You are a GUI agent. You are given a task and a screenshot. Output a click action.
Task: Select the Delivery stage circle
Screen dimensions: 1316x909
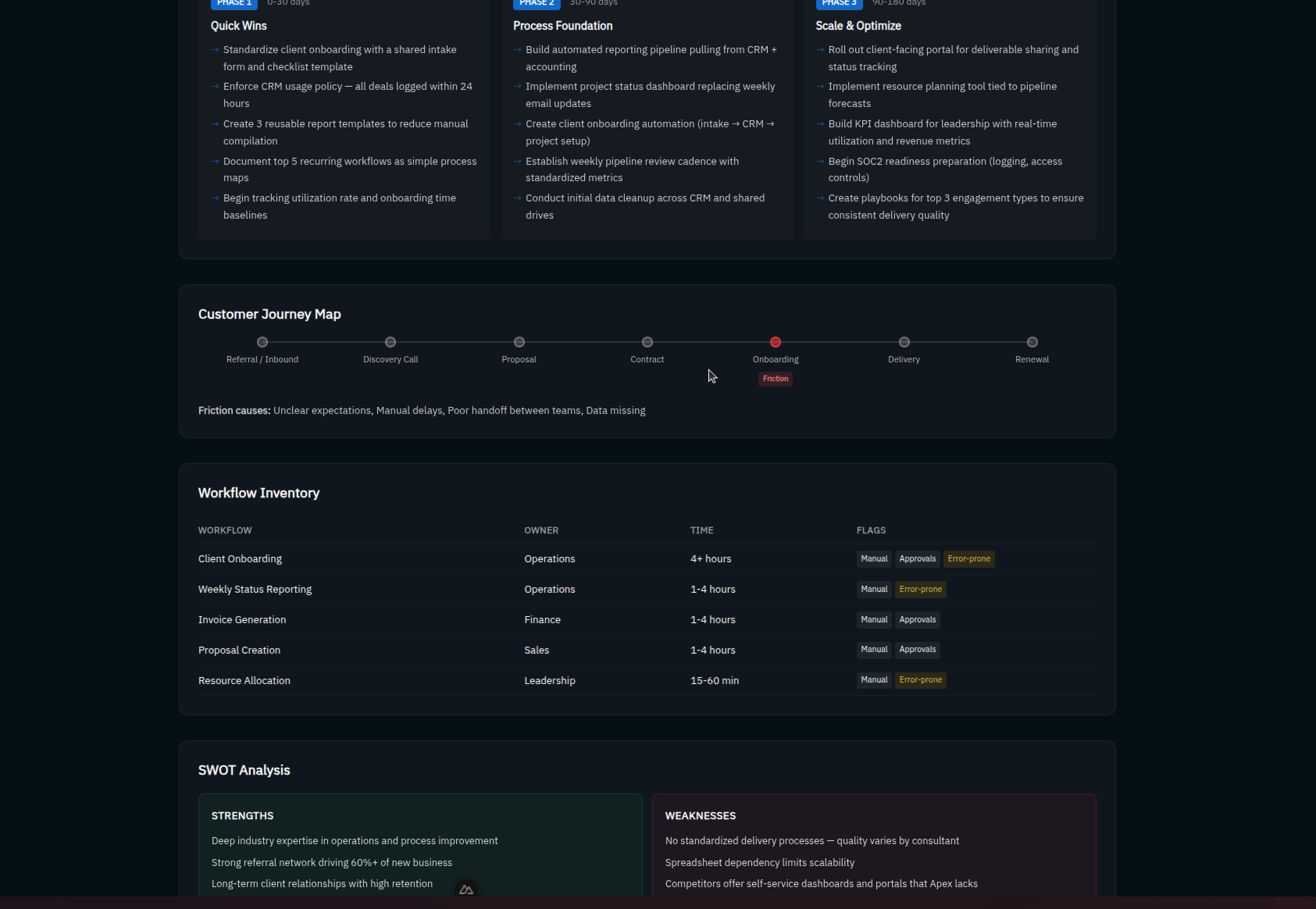tap(904, 342)
